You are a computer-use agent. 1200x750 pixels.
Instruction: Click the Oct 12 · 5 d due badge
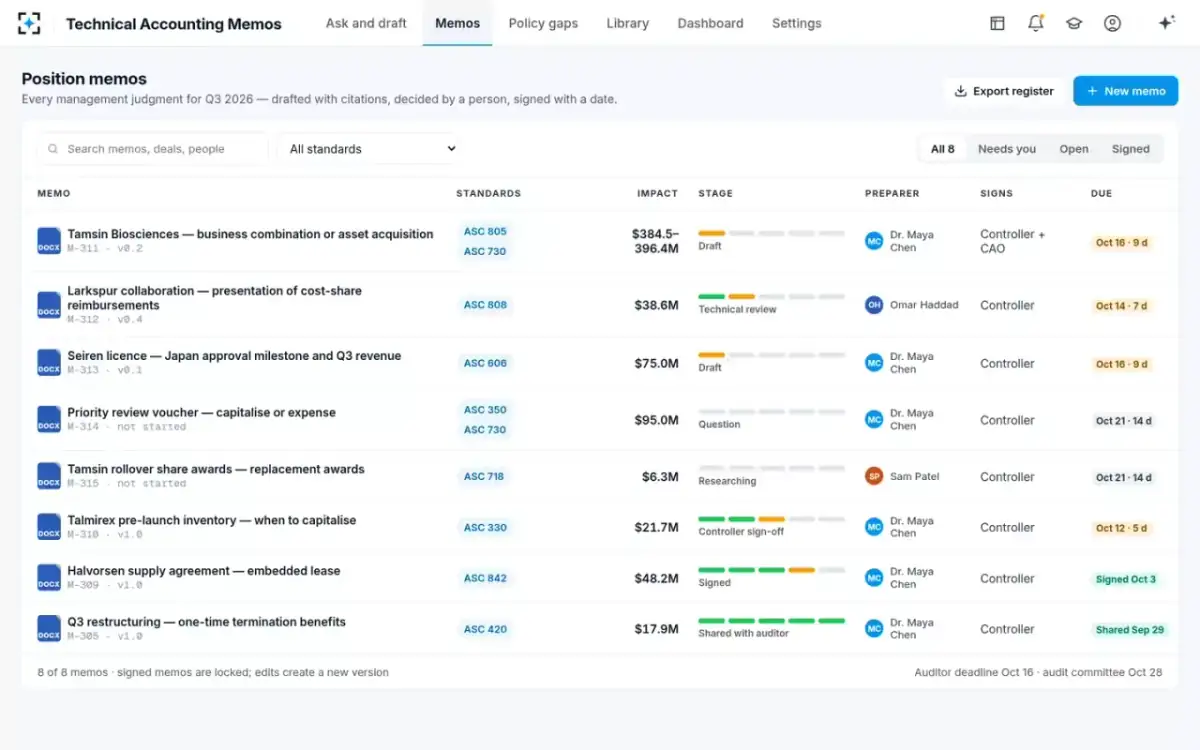[x=1121, y=528]
